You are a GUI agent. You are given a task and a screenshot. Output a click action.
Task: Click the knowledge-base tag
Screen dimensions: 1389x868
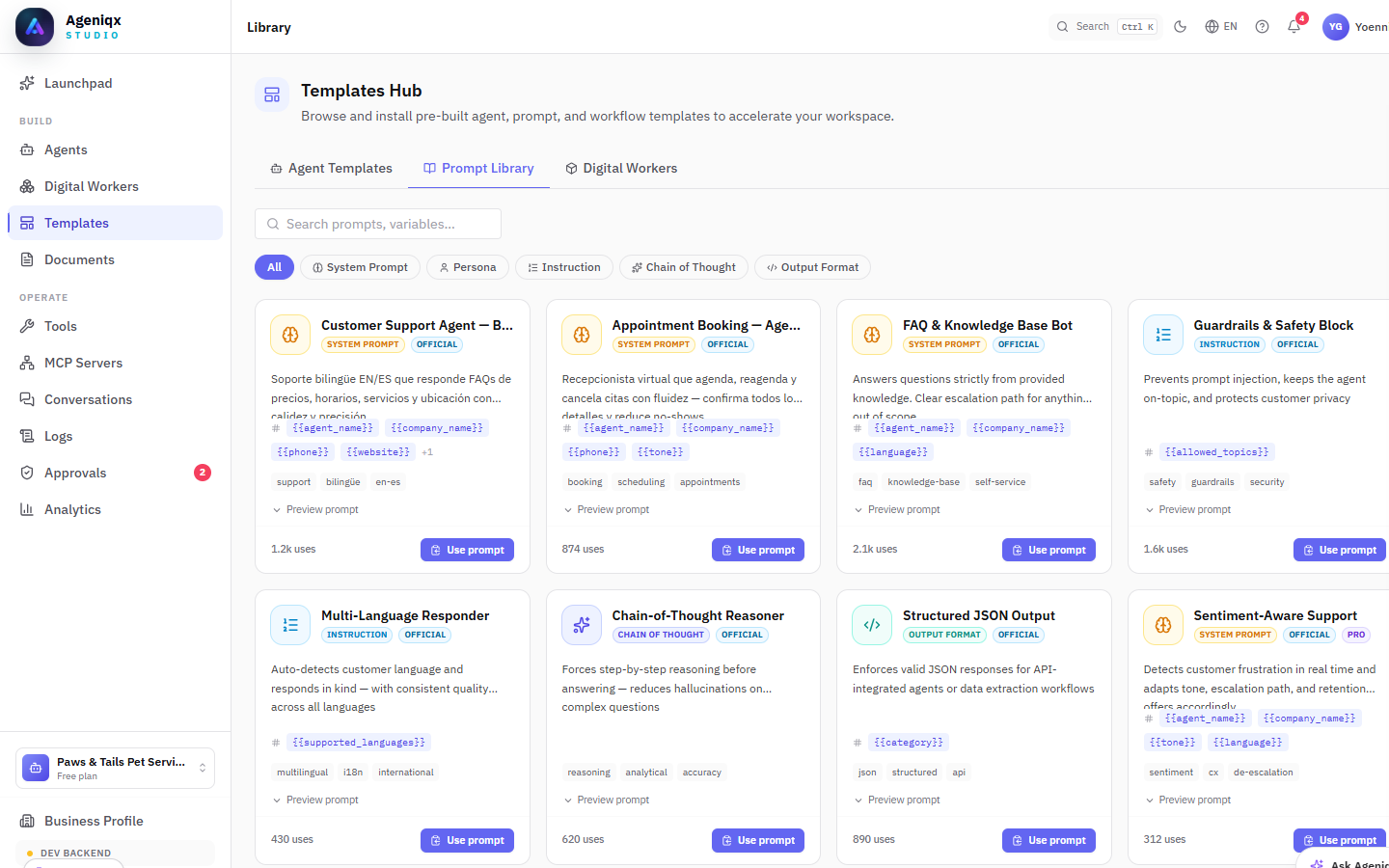point(924,482)
